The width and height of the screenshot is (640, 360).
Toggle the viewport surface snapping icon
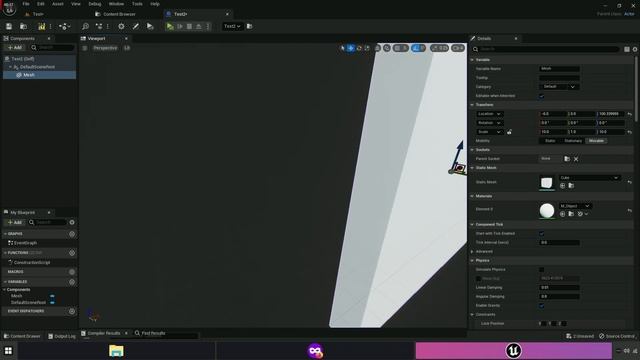click(x=387, y=48)
